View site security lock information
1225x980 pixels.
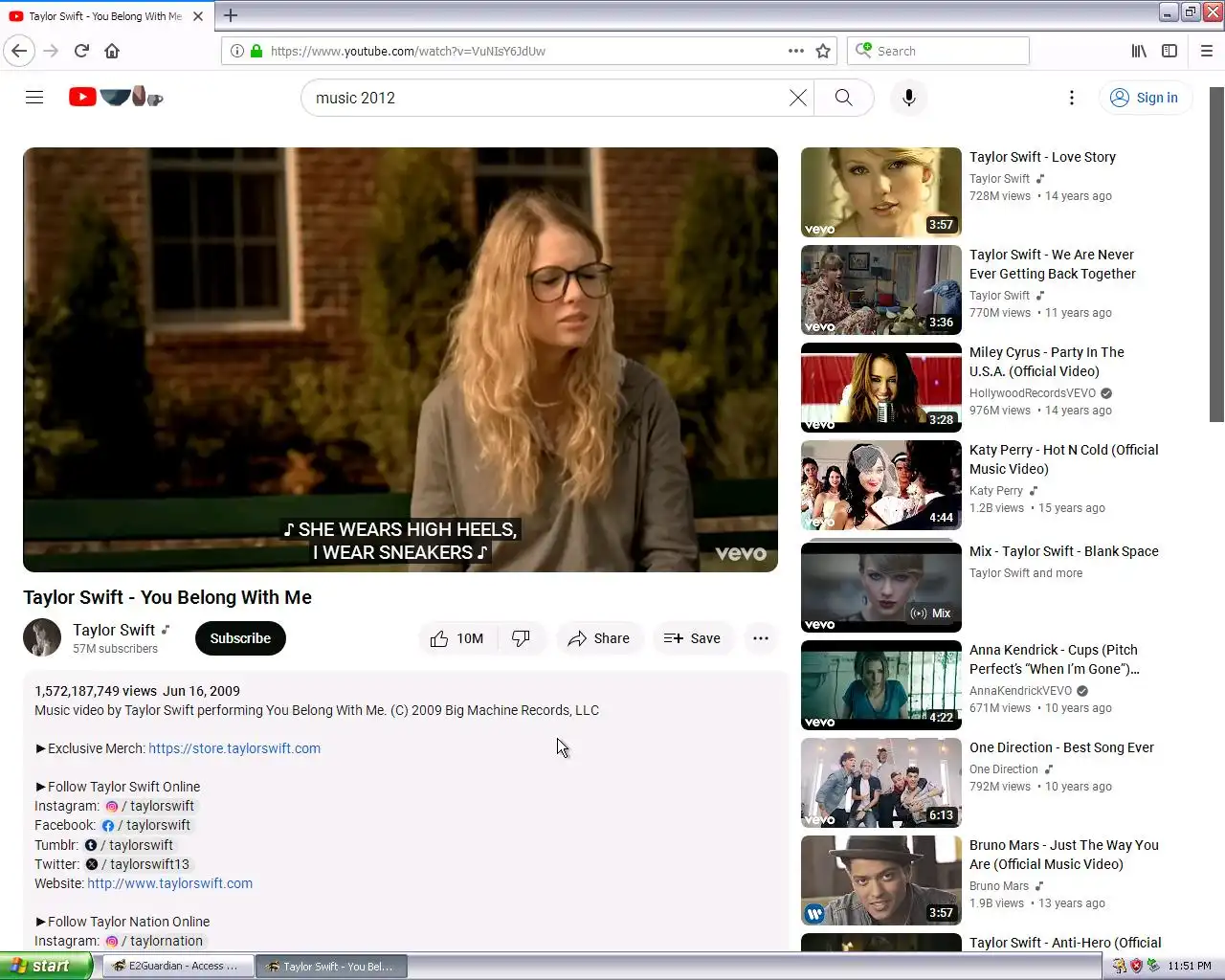[x=256, y=51]
